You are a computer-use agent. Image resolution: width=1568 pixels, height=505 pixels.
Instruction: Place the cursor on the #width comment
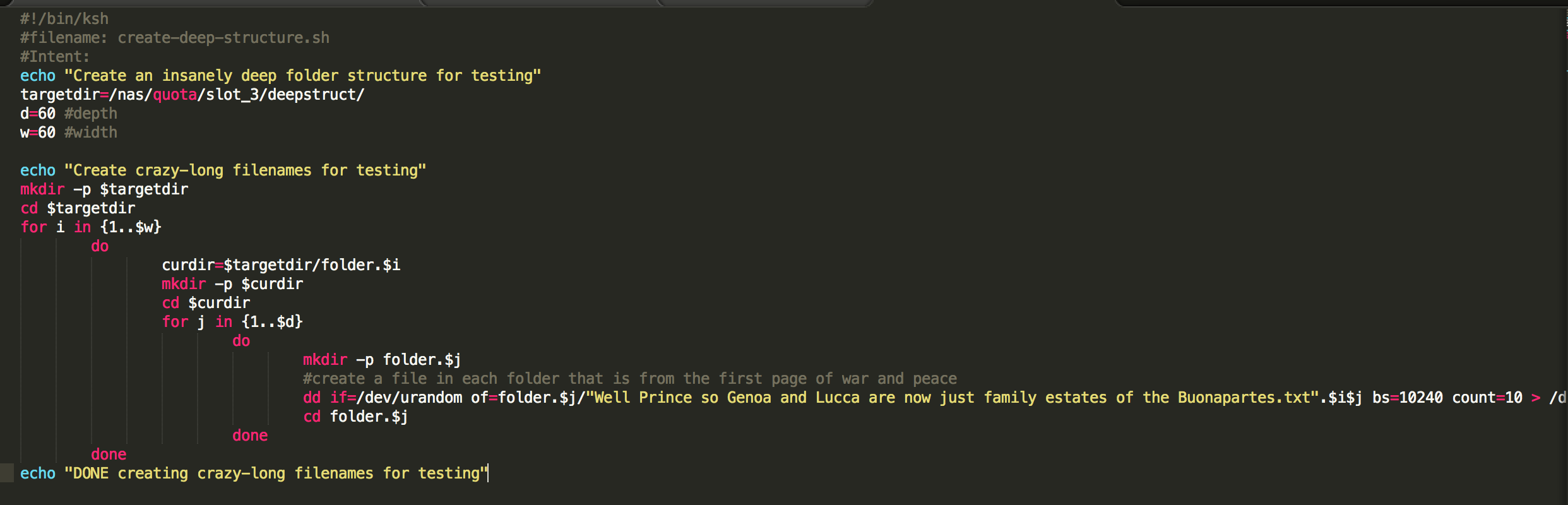pos(91,133)
